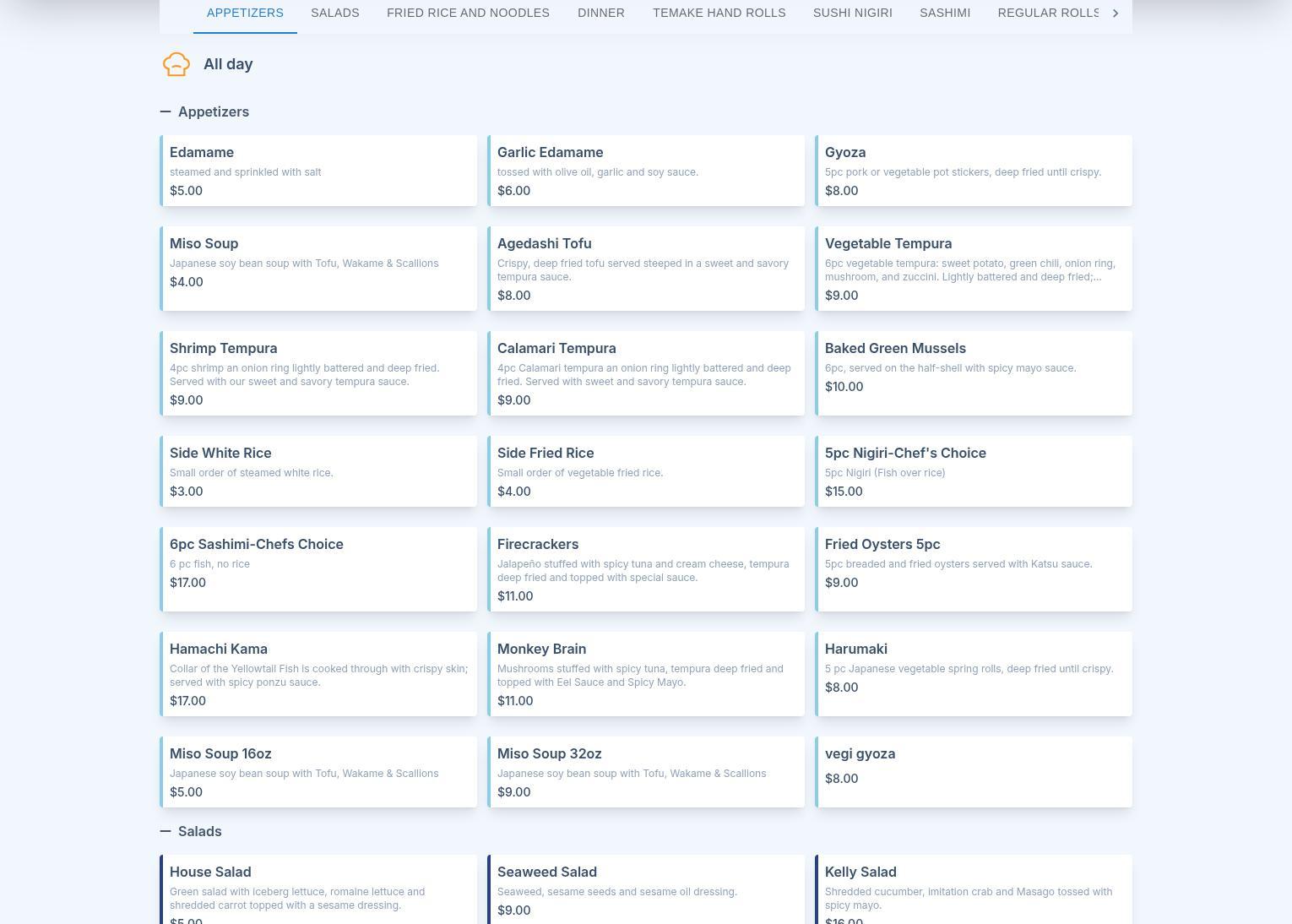Open the Agedashi Tofu item
The width and height of the screenshot is (1292, 924).
[647, 269]
